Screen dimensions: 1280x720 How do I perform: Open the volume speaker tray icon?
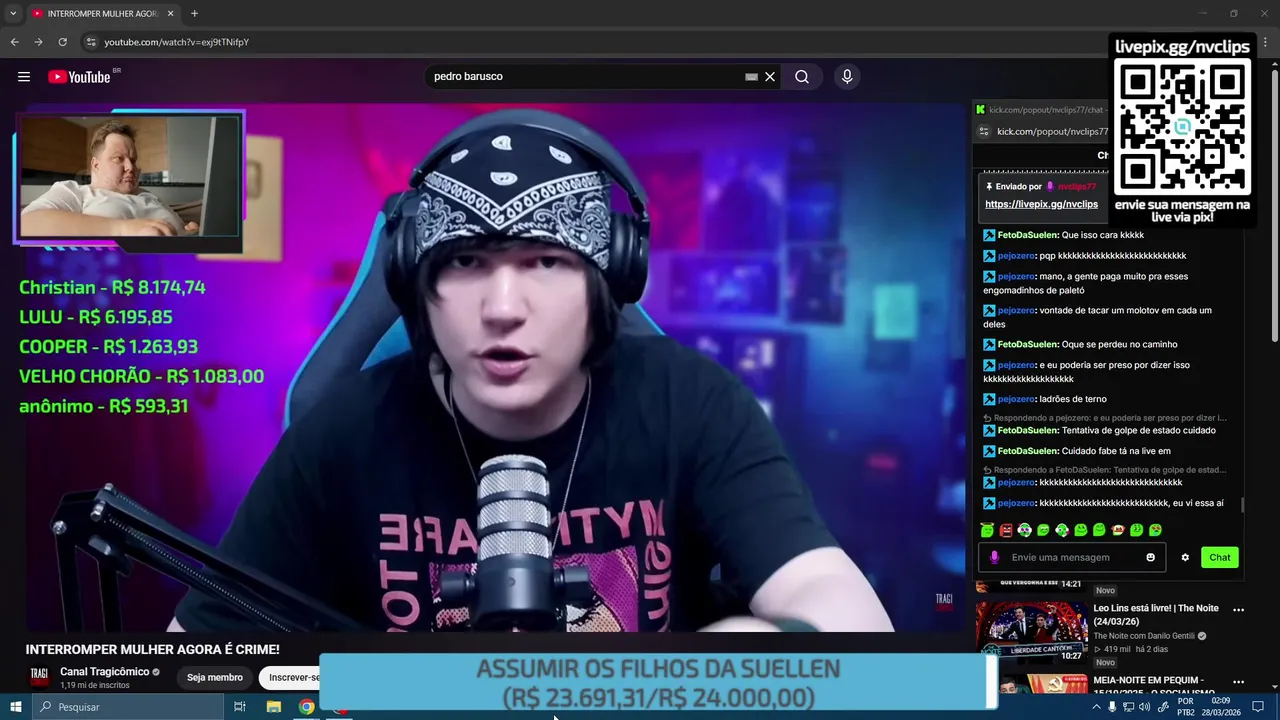click(1144, 707)
